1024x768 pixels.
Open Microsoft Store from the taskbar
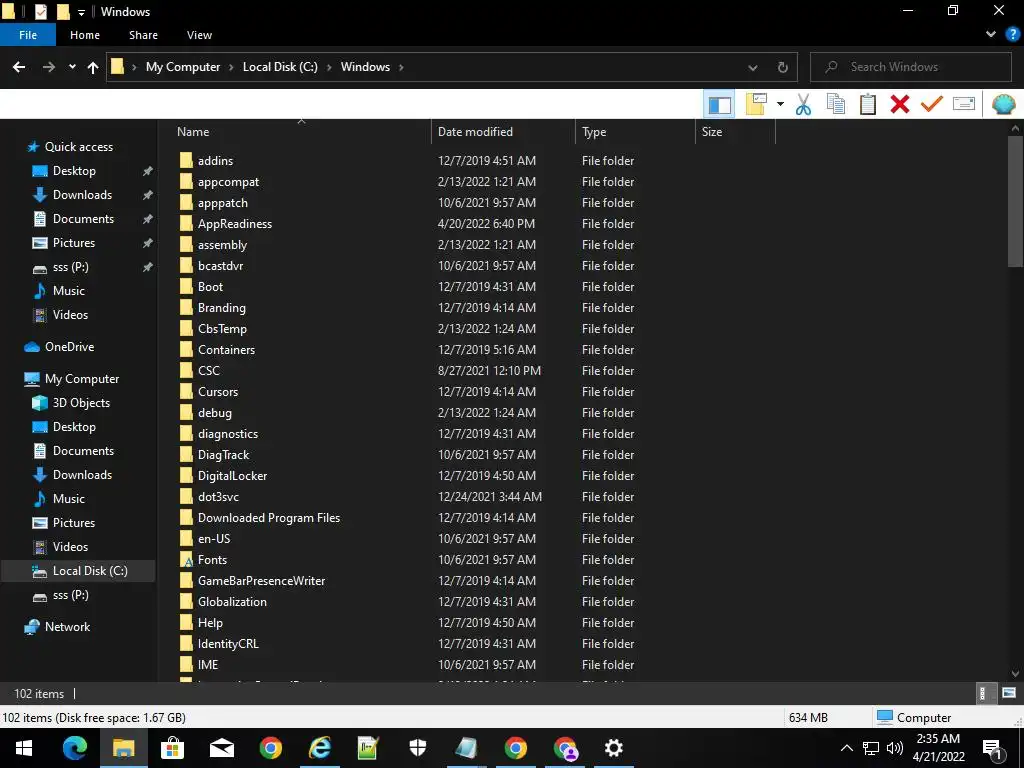[172, 748]
